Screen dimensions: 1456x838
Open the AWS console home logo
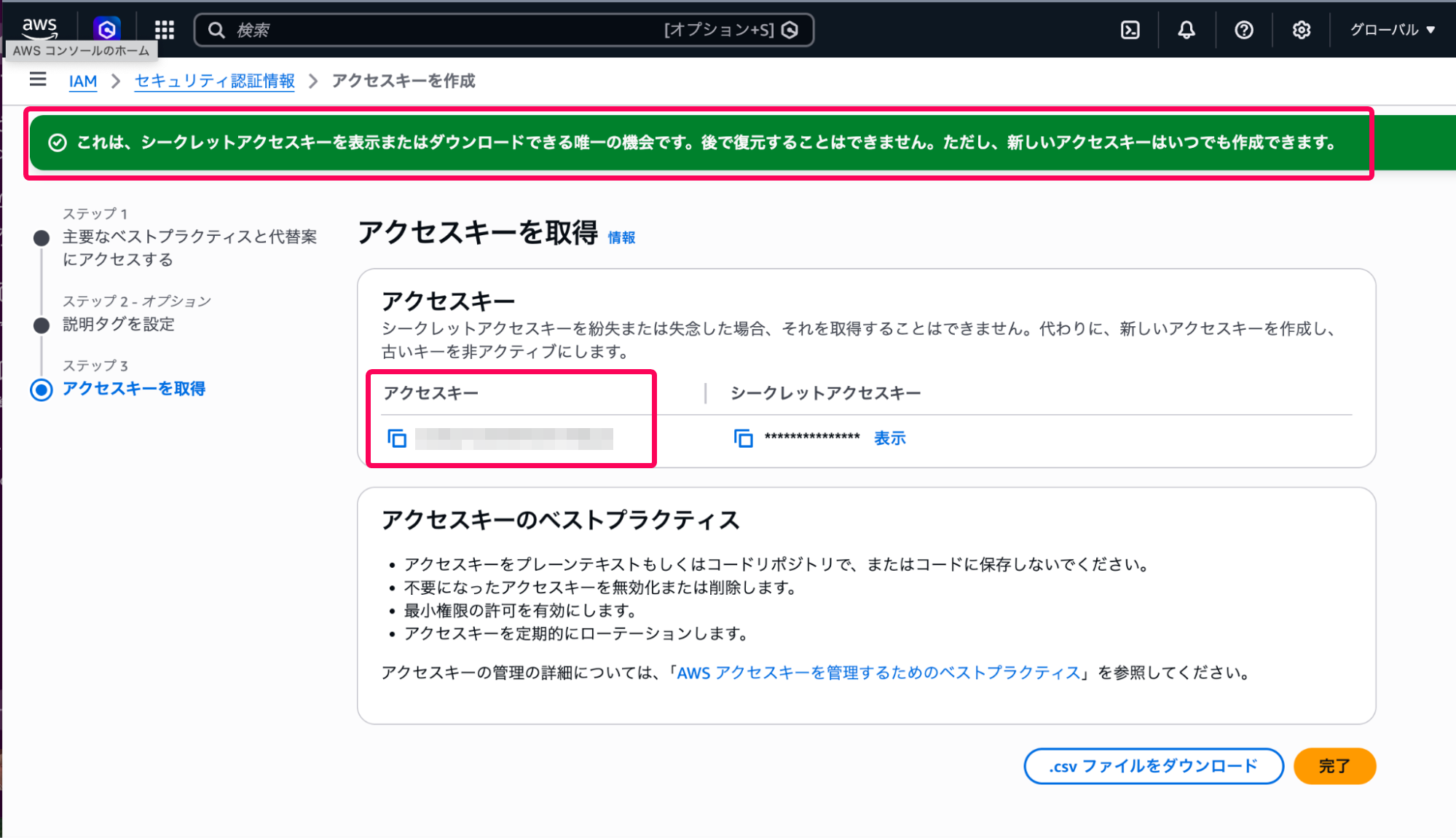point(39,28)
